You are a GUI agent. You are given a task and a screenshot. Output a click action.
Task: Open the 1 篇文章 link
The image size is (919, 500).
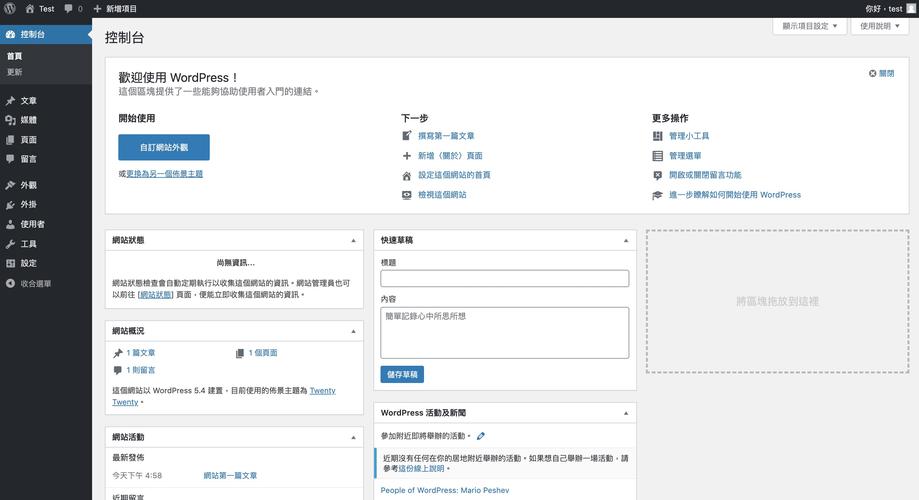[x=141, y=353]
